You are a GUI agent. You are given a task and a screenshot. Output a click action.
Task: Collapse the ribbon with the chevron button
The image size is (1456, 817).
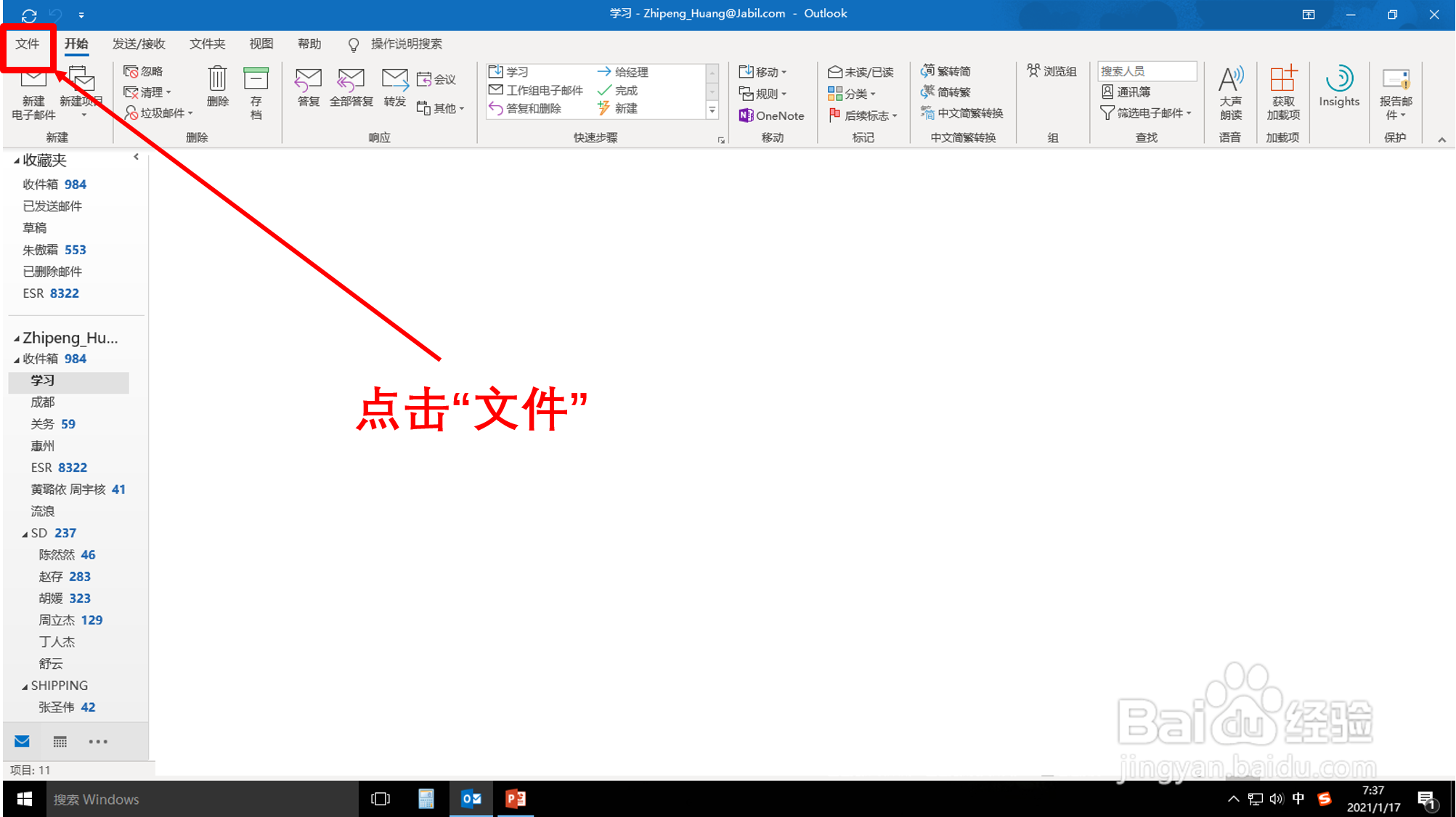[1441, 139]
